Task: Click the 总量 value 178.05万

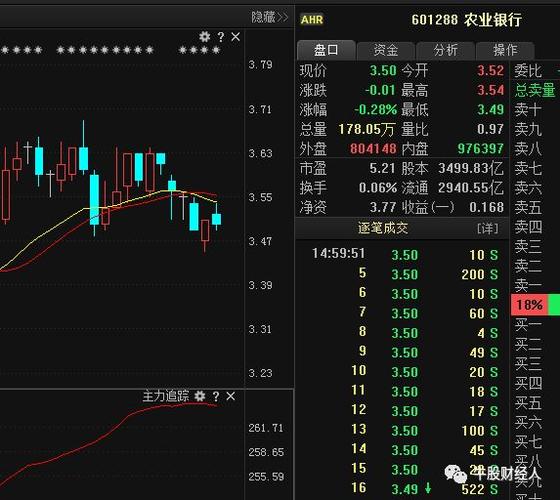Action: [366, 129]
